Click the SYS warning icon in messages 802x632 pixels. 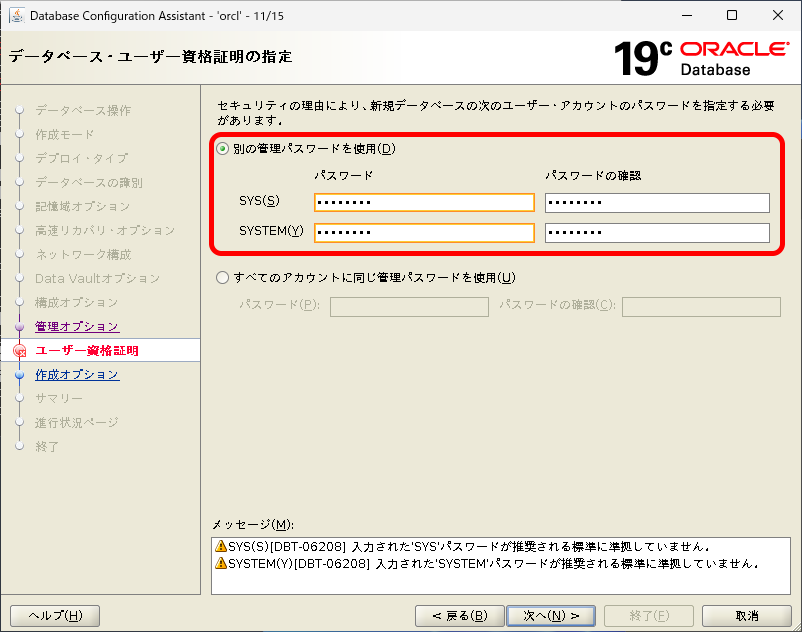point(221,546)
